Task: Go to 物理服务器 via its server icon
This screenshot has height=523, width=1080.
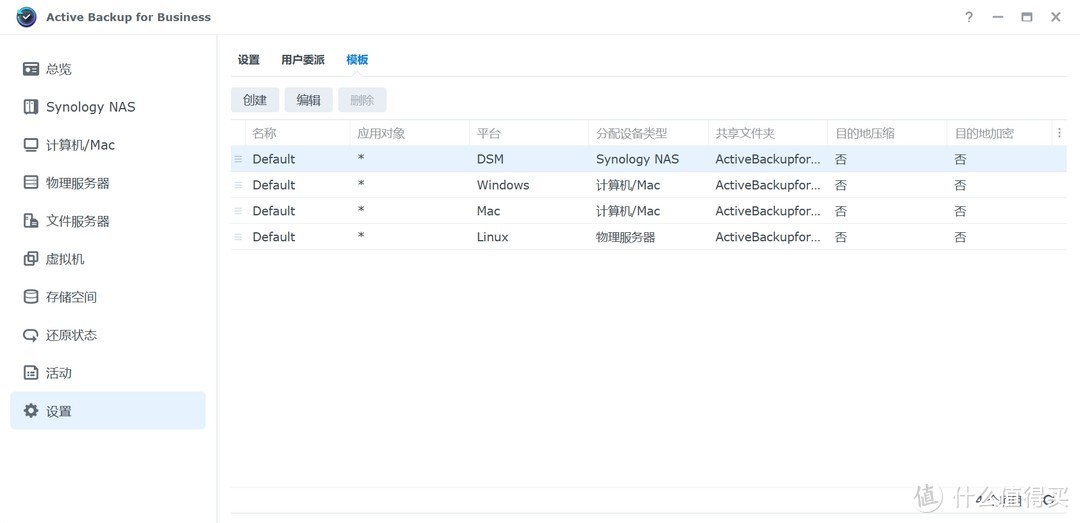Action: click(x=31, y=183)
